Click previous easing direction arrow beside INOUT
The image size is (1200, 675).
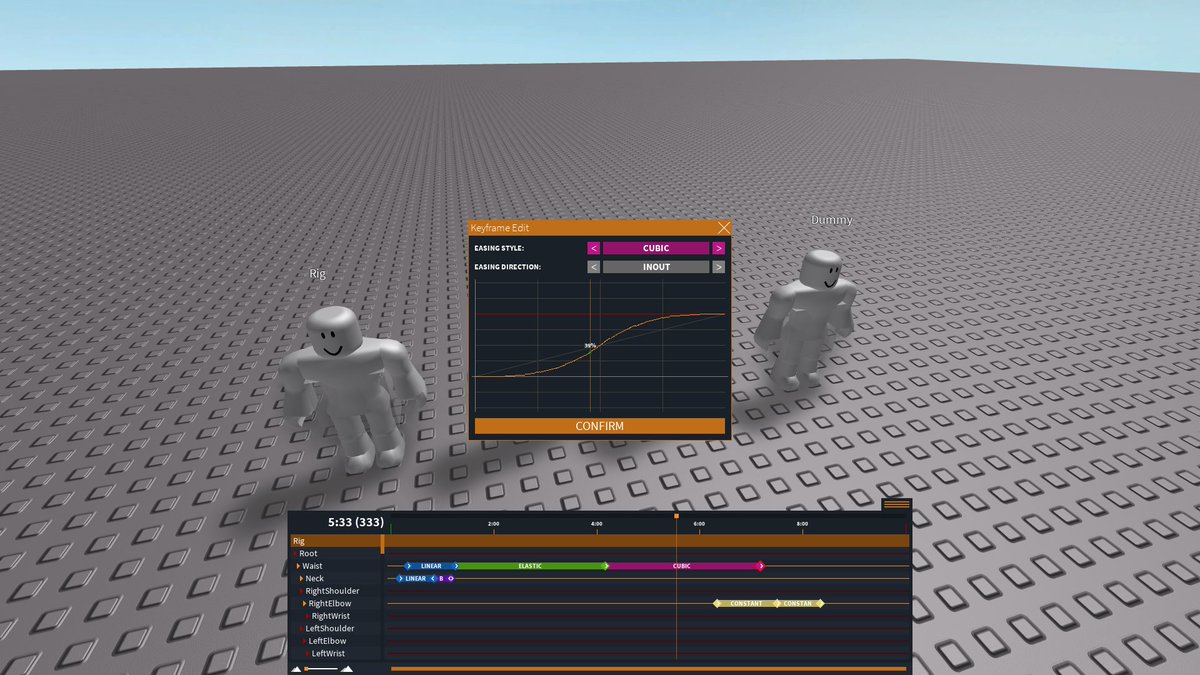tap(593, 267)
